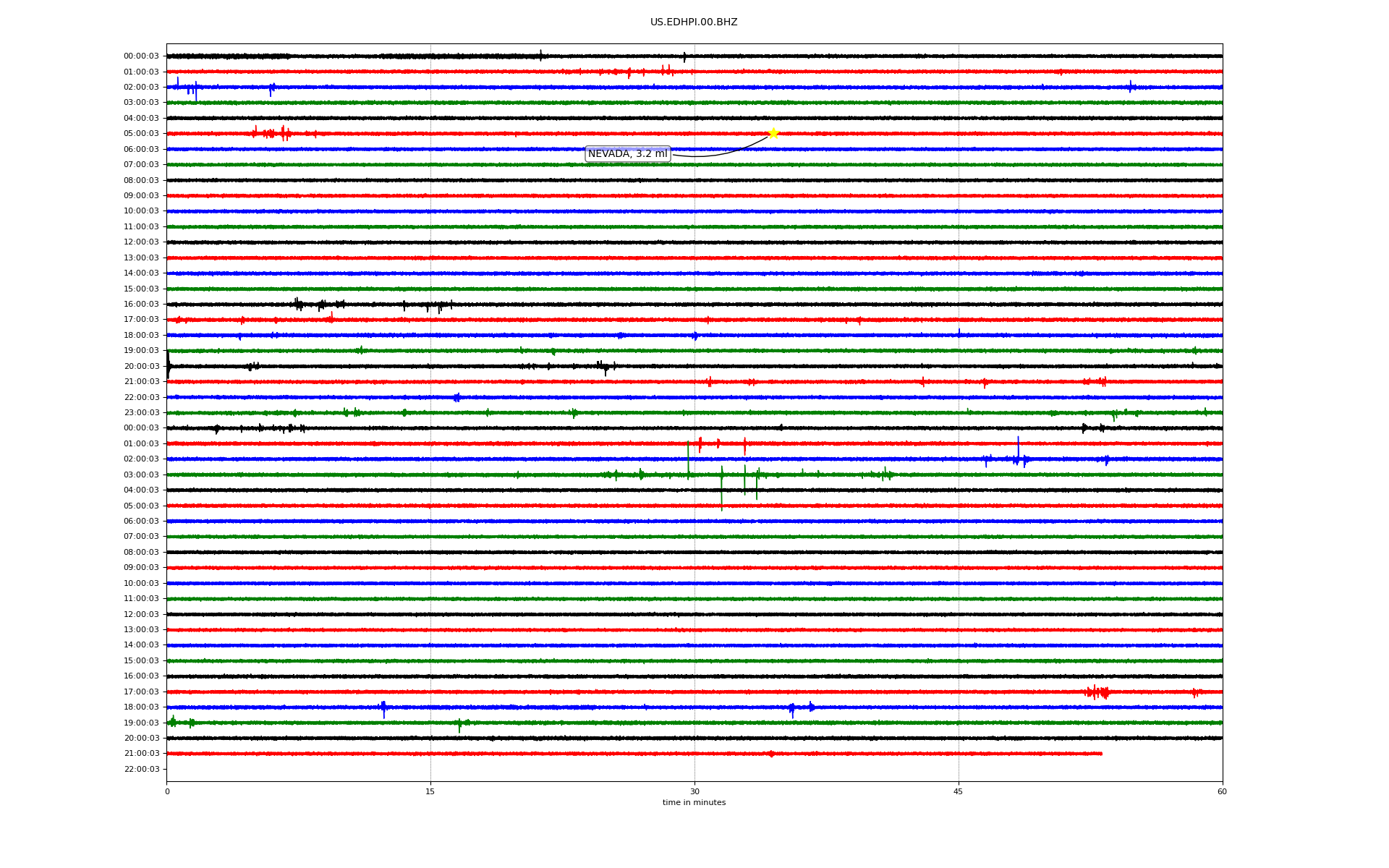Click the blue spikes at far left below 01:00:03
This screenshot has height=868, width=1389.
point(188,89)
